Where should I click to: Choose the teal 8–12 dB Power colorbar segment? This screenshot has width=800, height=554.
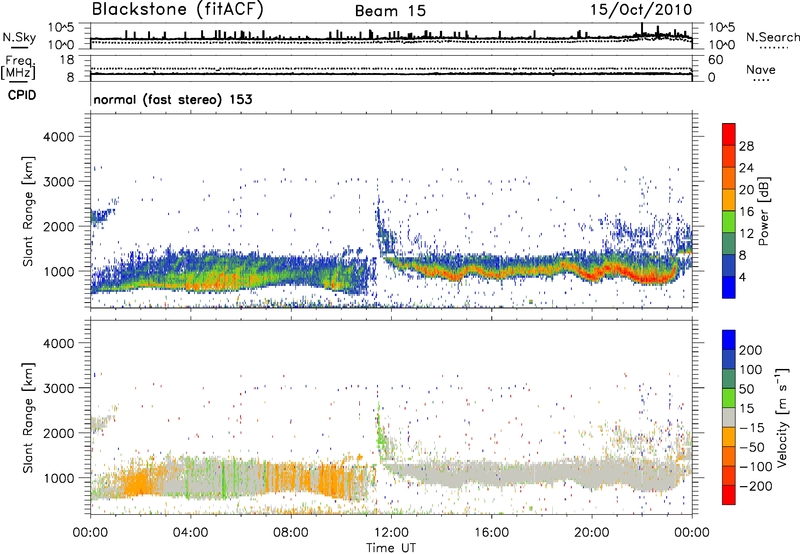point(729,244)
